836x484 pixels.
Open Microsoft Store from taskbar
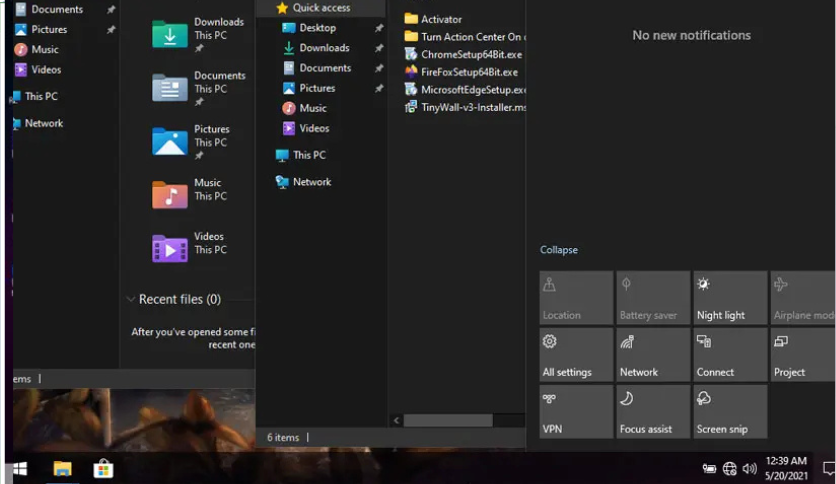click(x=103, y=469)
